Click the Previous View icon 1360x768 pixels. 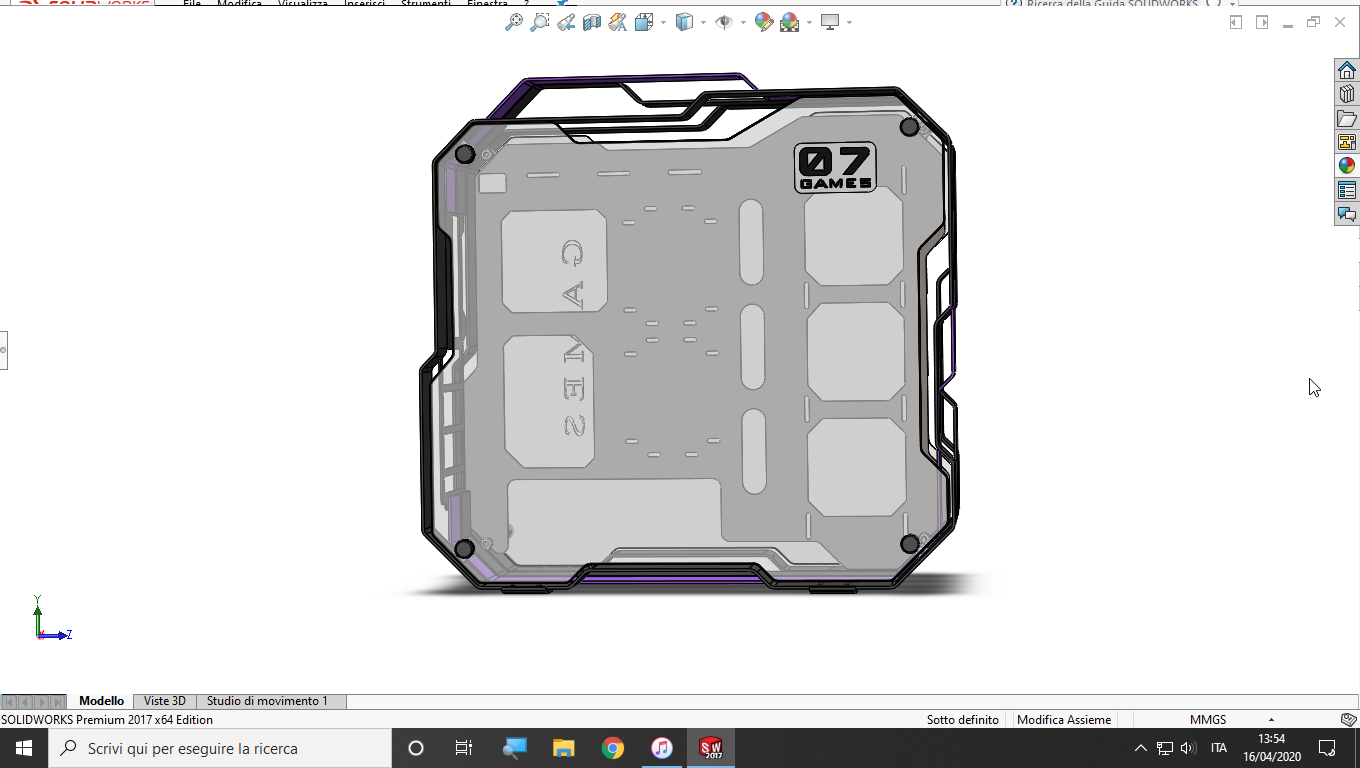pyautogui.click(x=566, y=22)
